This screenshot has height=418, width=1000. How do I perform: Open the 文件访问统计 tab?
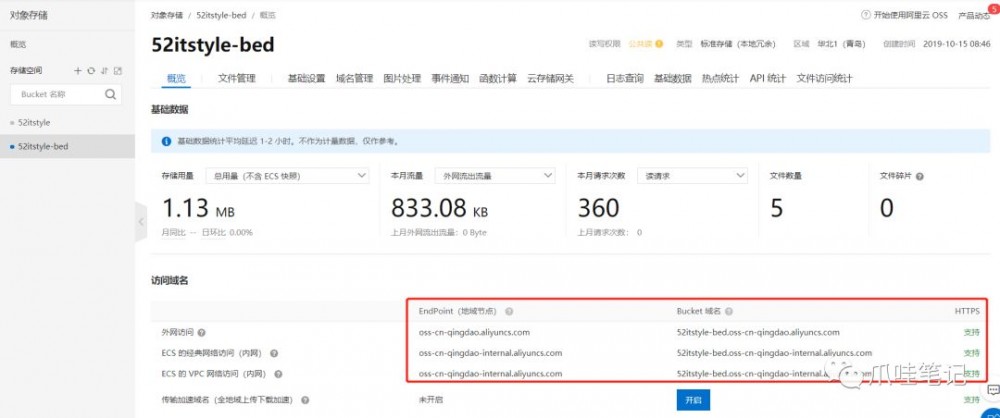click(x=824, y=78)
